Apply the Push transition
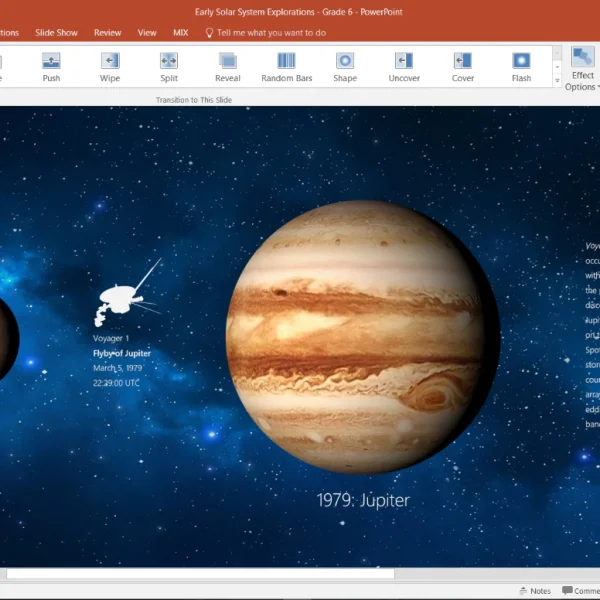600x600 pixels. [51, 67]
